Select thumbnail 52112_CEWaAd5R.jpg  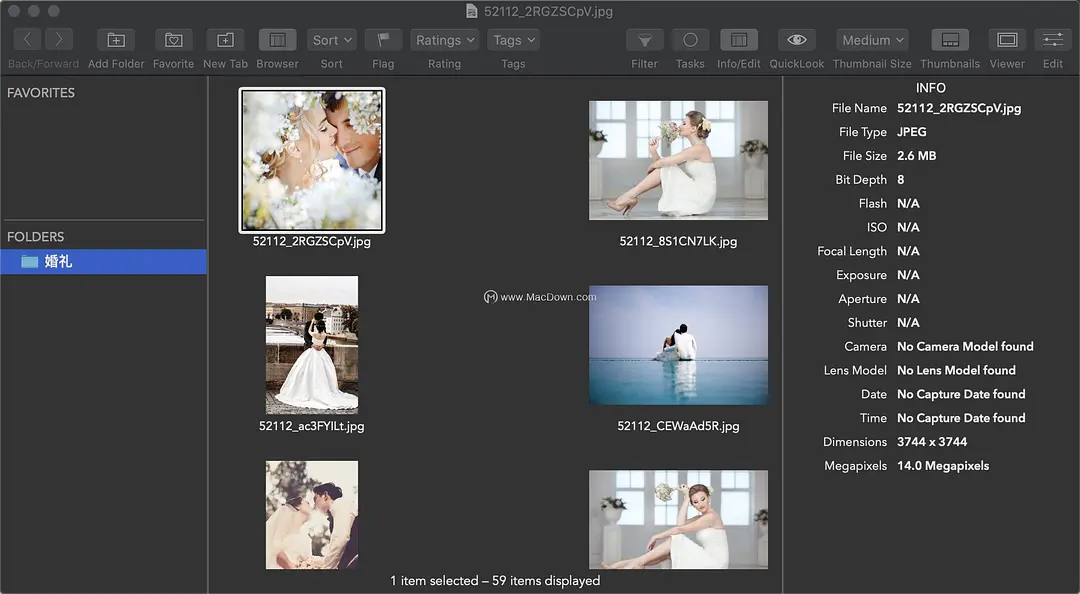pyautogui.click(x=678, y=345)
